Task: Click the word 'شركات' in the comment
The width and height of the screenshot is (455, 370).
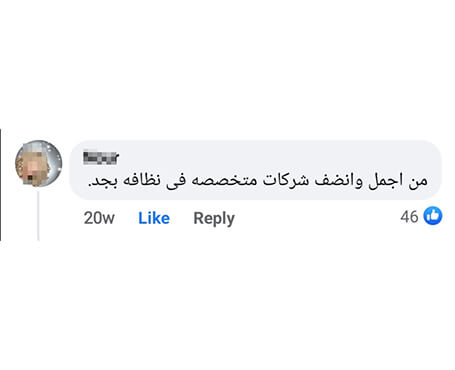Action: click(x=286, y=180)
